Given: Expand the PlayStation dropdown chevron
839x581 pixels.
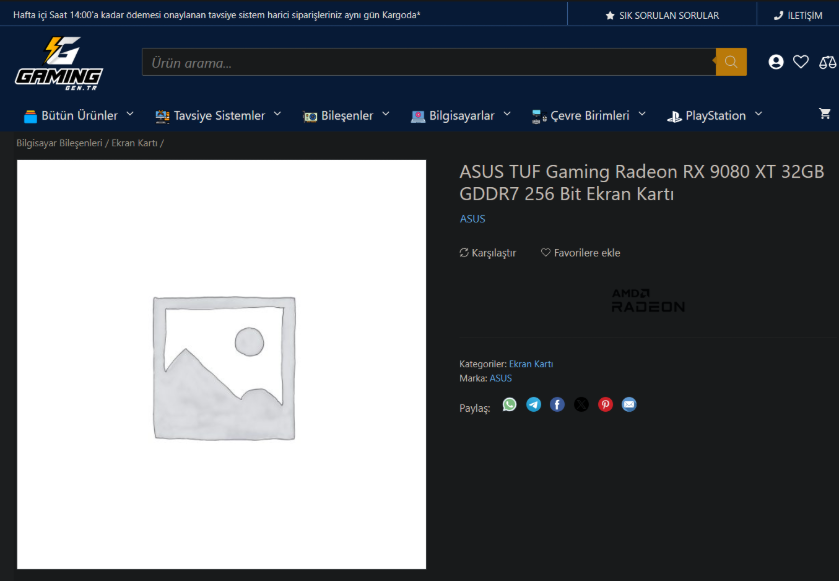Looking at the screenshot, I should (758, 114).
